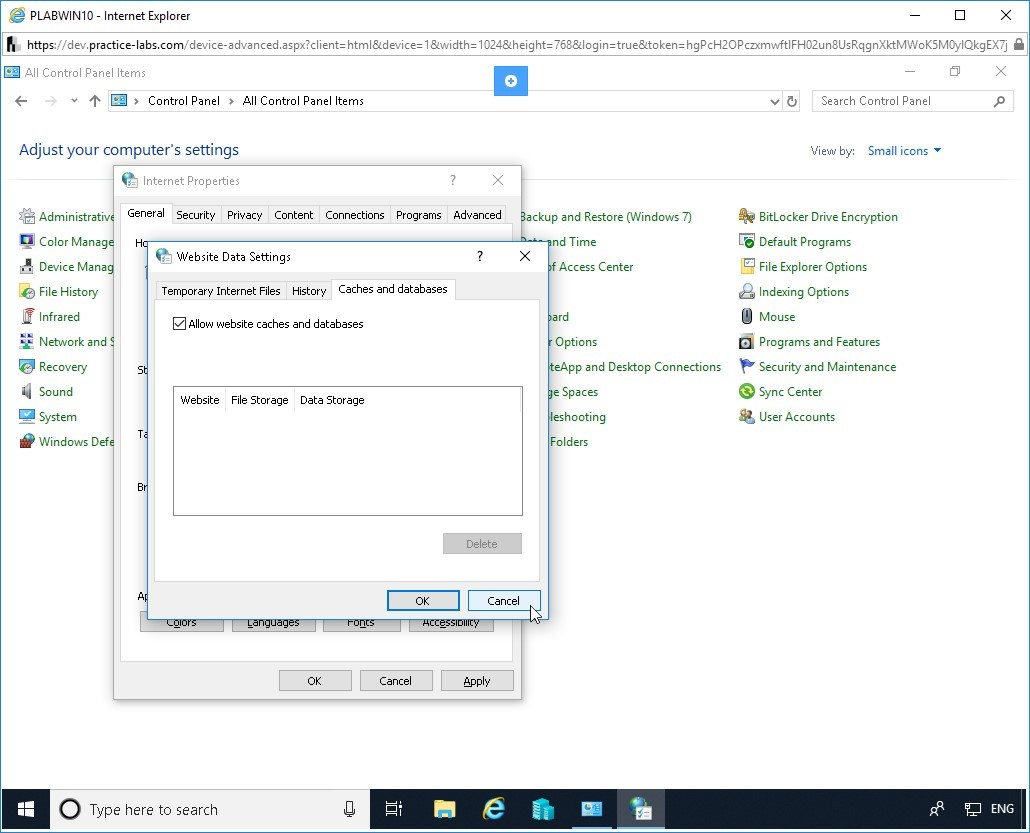Open the recent locations dropdown arrow
This screenshot has width=1030, height=833.
[74, 101]
